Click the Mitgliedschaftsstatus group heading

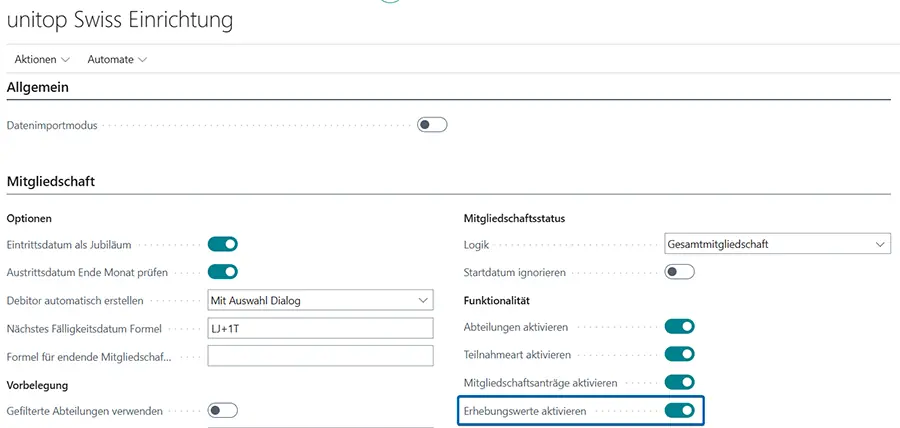514,218
